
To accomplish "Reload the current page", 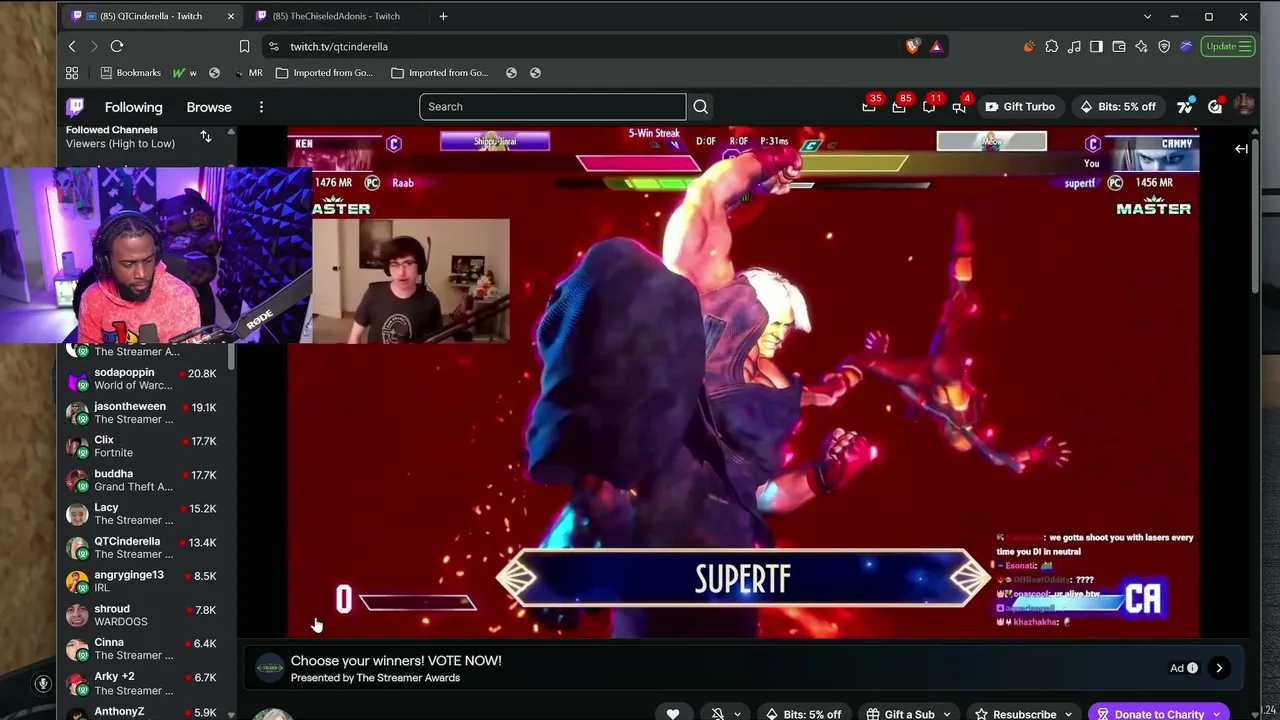I will tap(117, 46).
